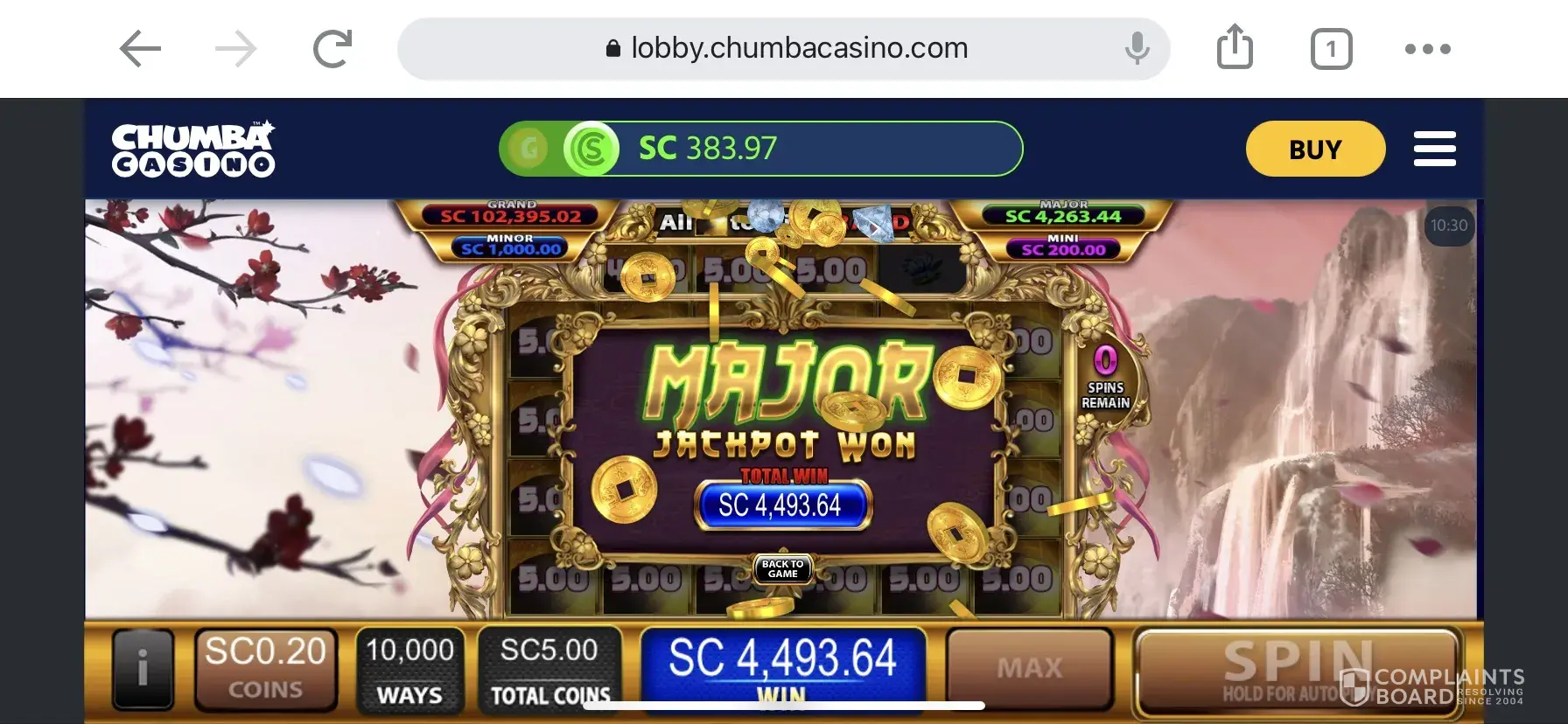Click the SC 383.97 balance display
Image resolution: width=1568 pixels, height=724 pixels.
(x=708, y=149)
